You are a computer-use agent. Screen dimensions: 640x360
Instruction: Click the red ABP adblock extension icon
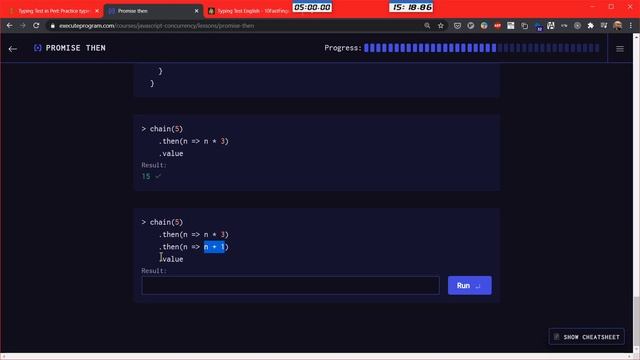point(497,26)
